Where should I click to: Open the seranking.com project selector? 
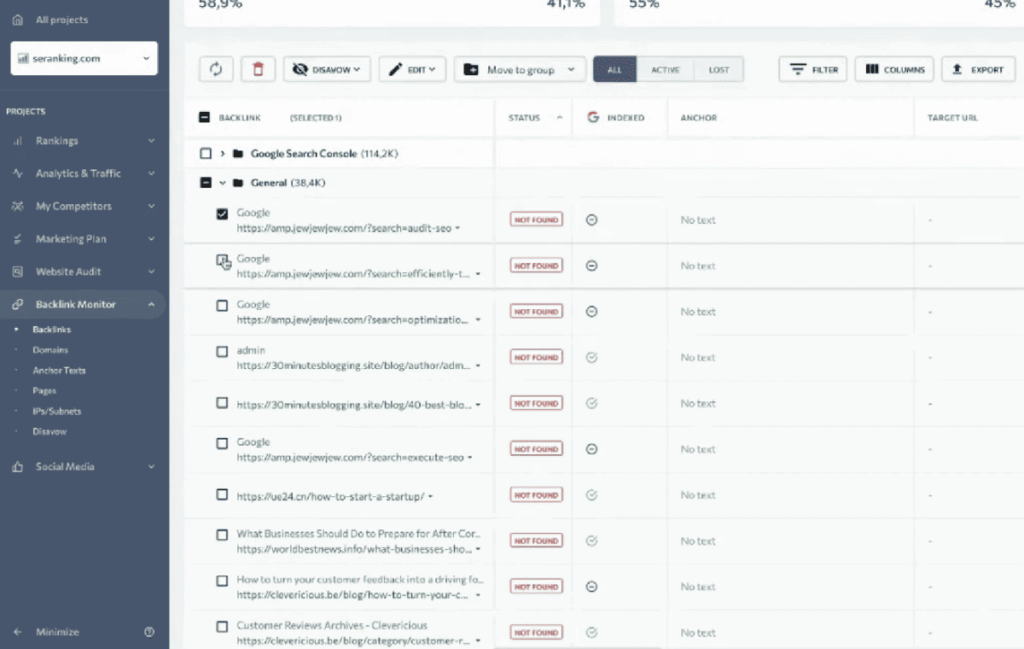[84, 58]
